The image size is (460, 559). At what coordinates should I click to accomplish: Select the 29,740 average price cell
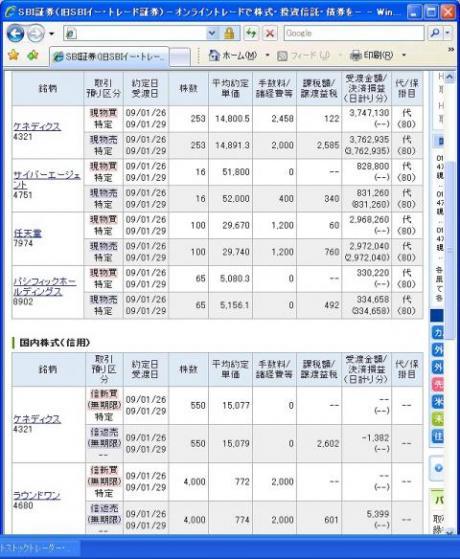tap(231, 252)
